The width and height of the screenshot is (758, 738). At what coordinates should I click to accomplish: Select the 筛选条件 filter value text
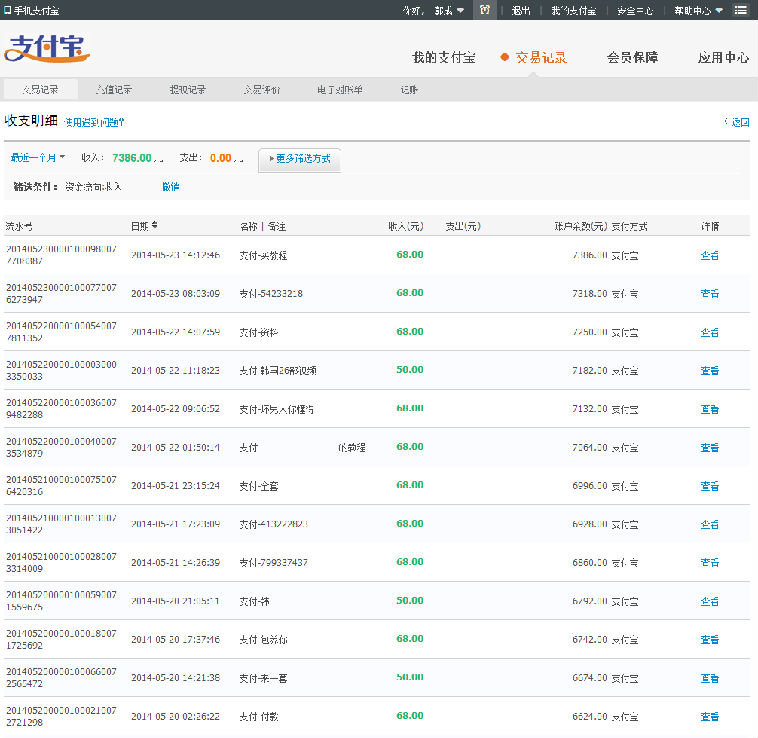click(x=93, y=187)
